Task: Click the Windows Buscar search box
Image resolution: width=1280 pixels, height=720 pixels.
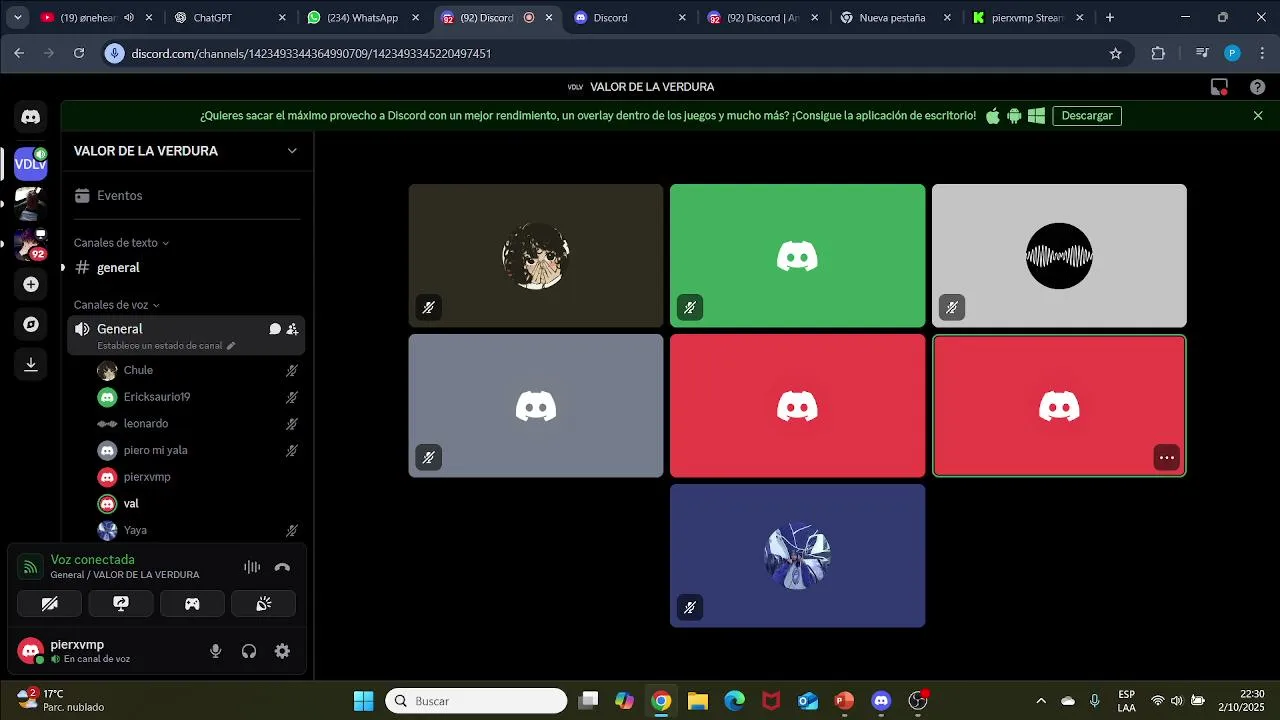Action: (477, 701)
